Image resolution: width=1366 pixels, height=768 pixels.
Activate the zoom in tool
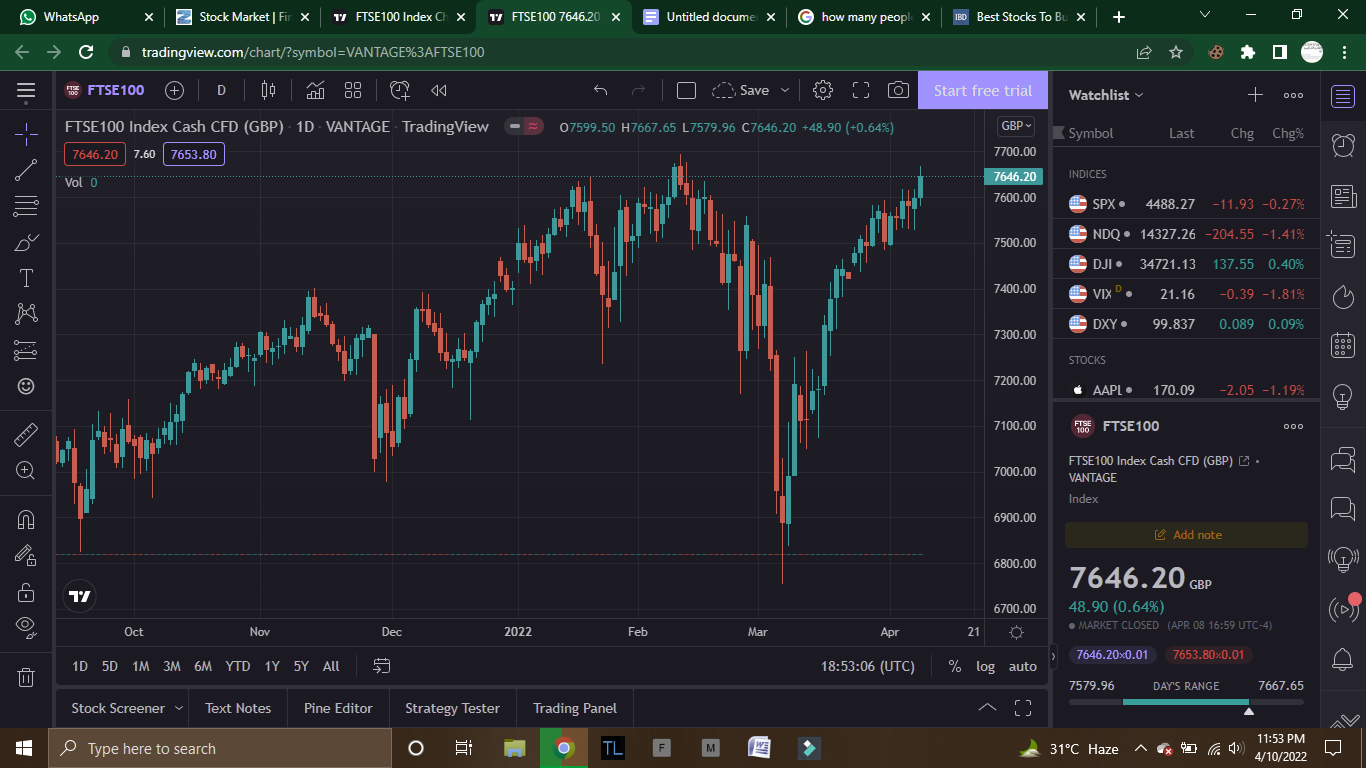tap(26, 470)
